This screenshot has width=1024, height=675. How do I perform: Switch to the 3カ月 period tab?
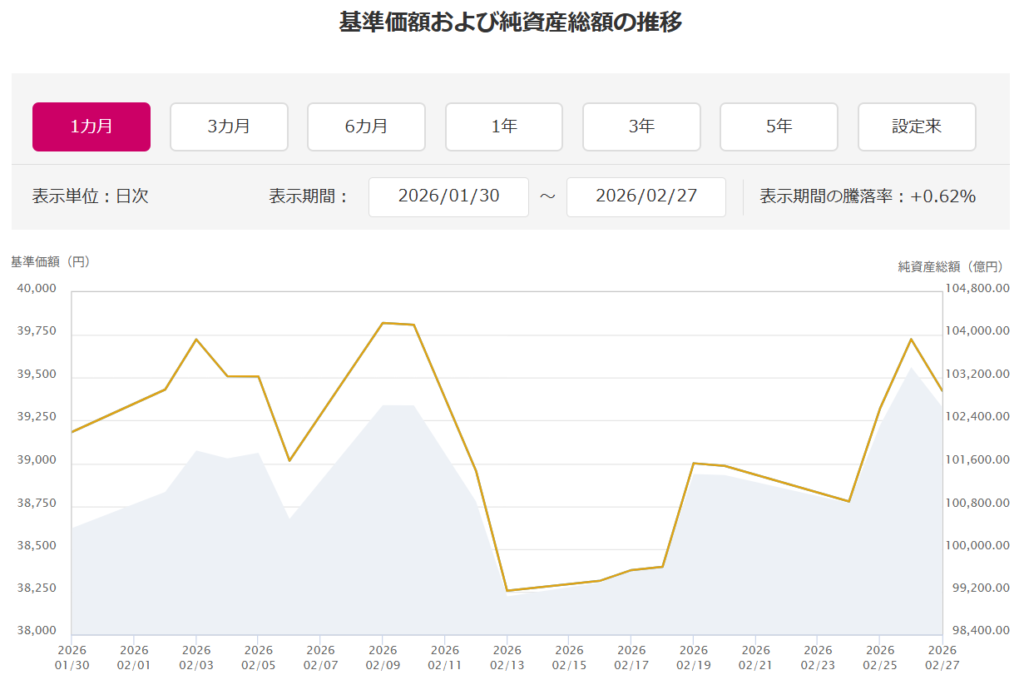(229, 127)
